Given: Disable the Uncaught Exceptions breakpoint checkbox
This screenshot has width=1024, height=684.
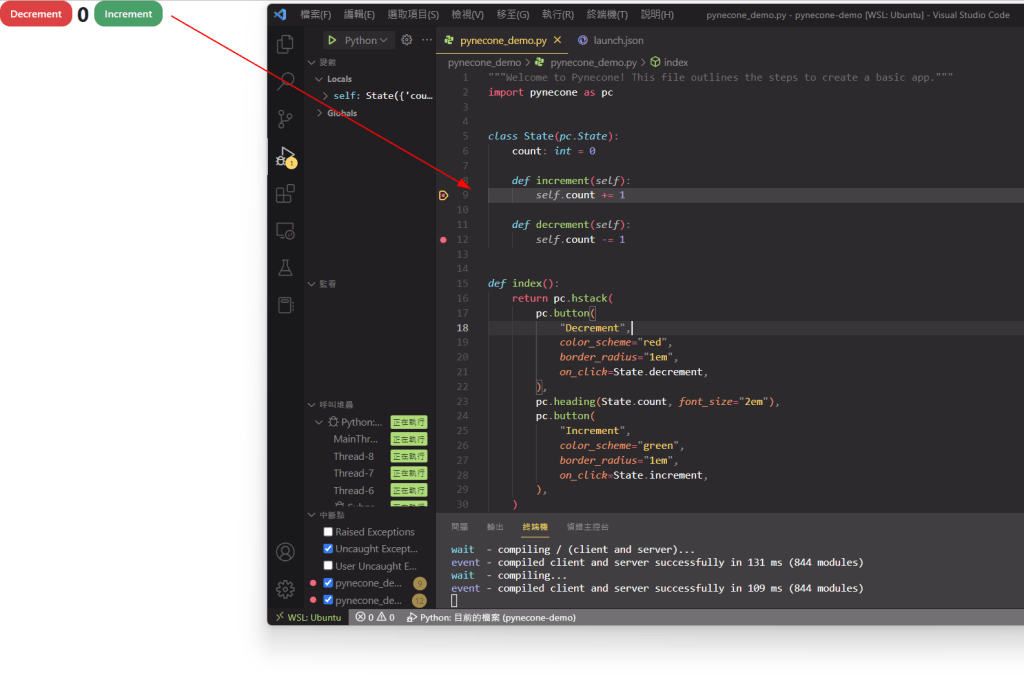Looking at the screenshot, I should click(x=328, y=549).
